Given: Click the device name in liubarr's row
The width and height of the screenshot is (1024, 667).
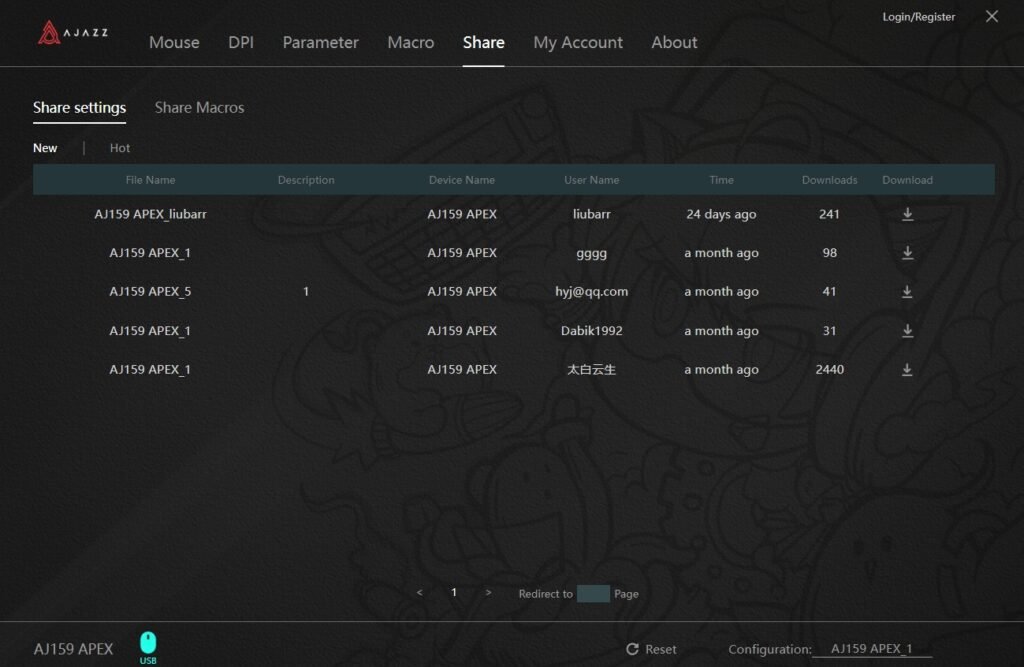Looking at the screenshot, I should 462,214.
